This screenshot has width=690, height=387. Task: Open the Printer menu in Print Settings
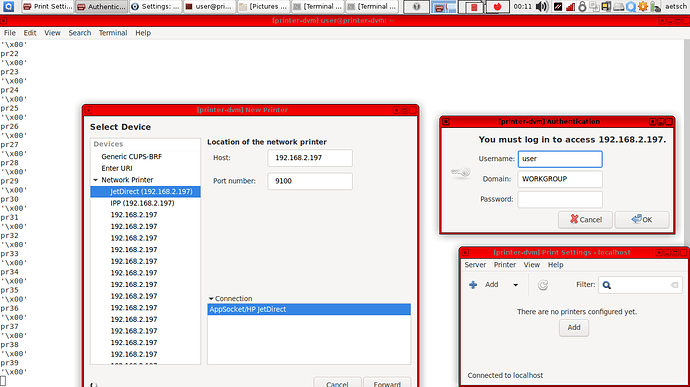coord(505,265)
